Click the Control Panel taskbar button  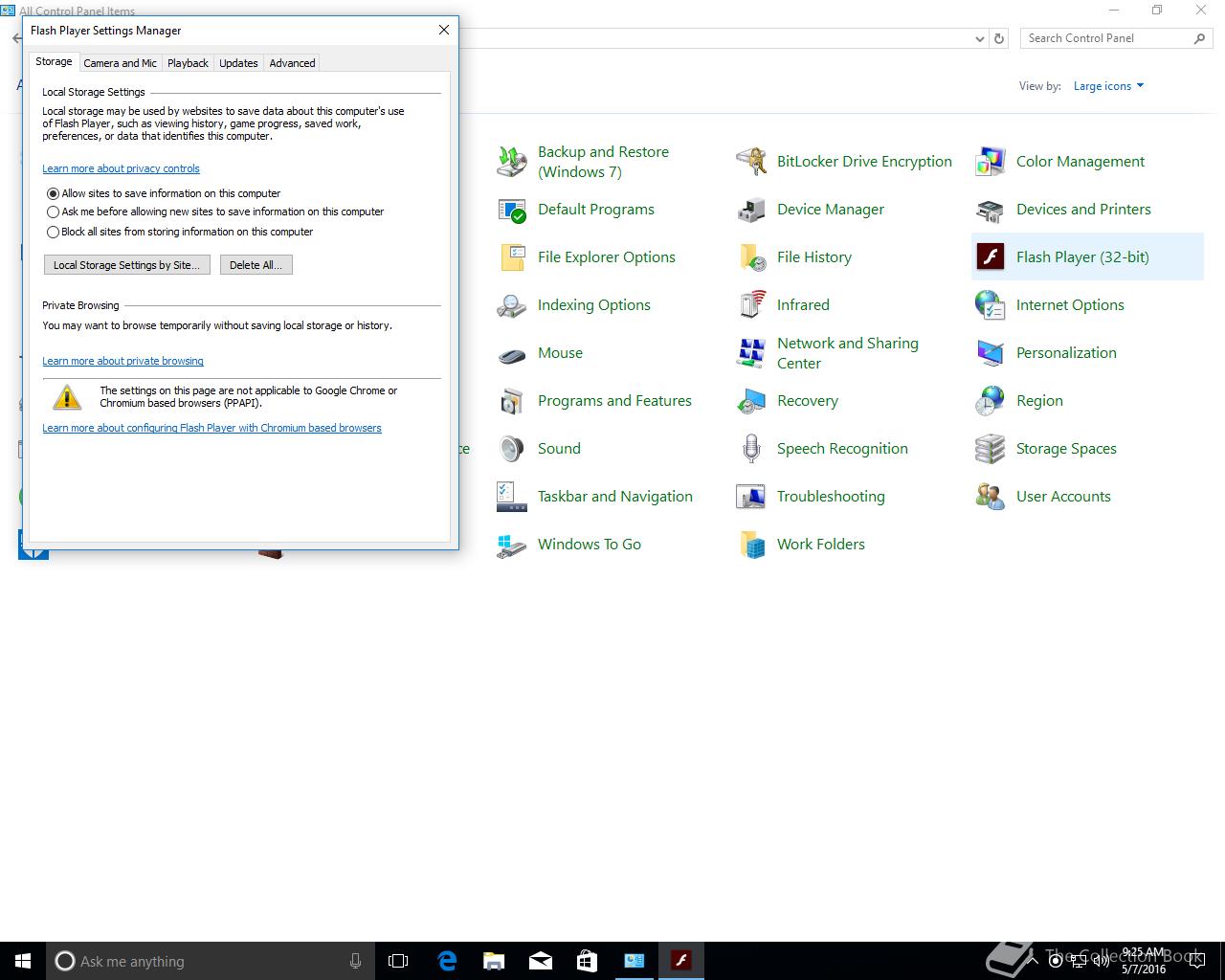634,961
